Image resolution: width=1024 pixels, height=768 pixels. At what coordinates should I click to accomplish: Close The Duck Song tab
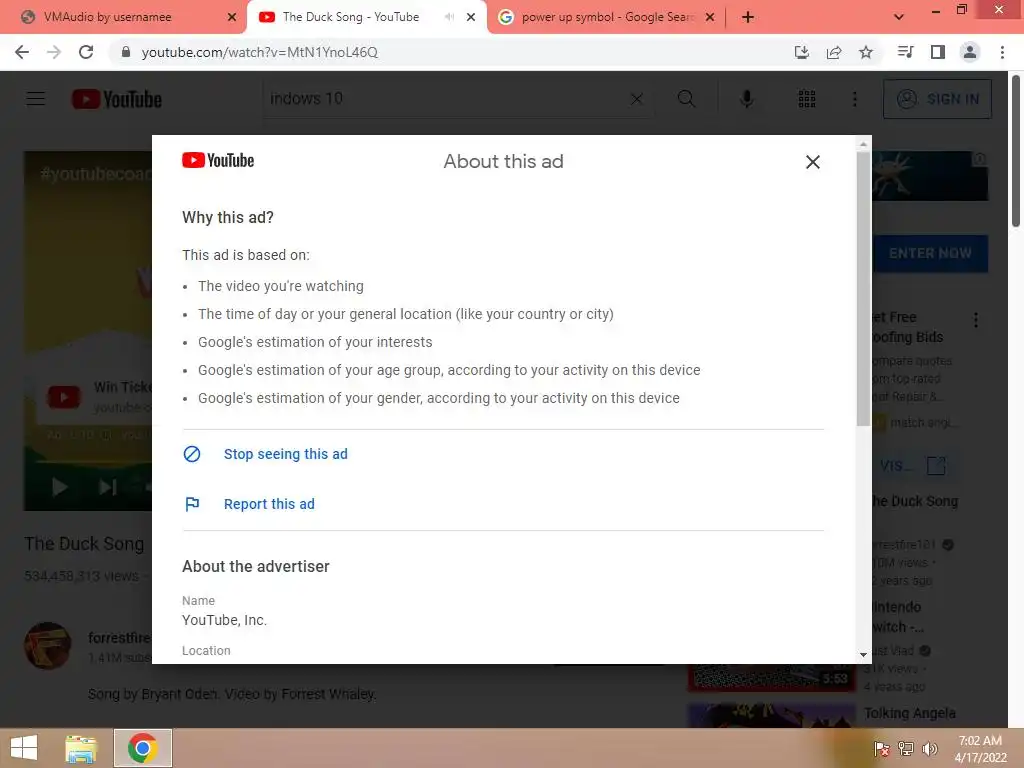[471, 17]
